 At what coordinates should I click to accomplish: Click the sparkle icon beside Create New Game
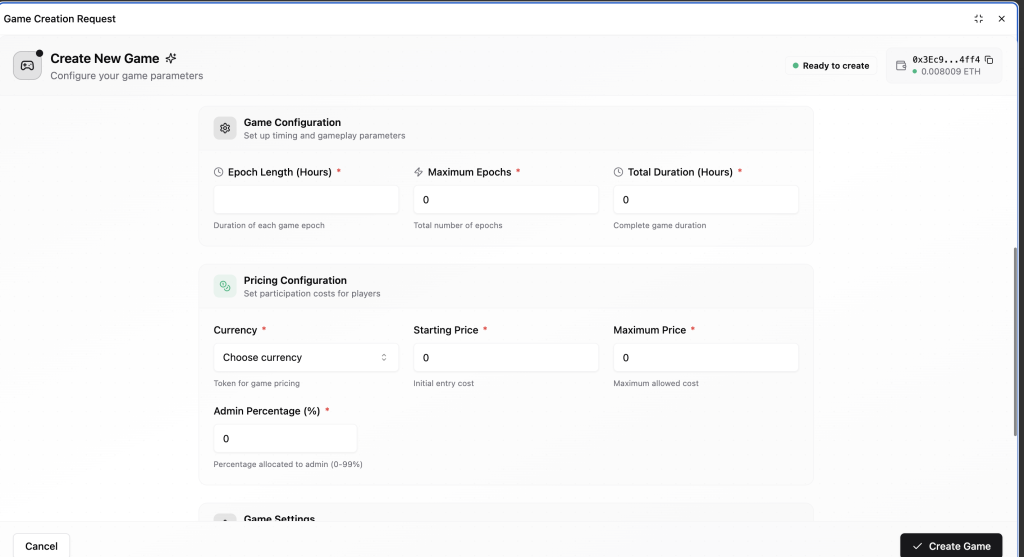coord(171,59)
